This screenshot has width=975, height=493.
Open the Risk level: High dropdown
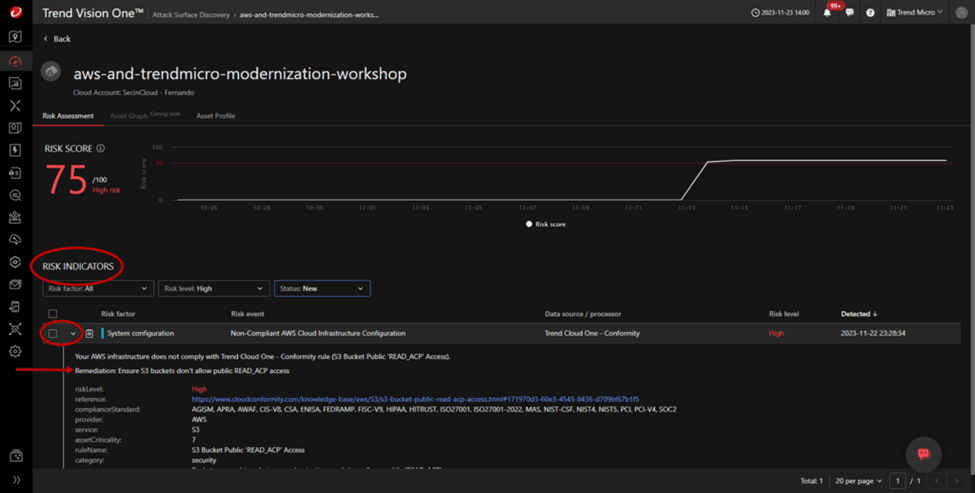pyautogui.click(x=214, y=288)
